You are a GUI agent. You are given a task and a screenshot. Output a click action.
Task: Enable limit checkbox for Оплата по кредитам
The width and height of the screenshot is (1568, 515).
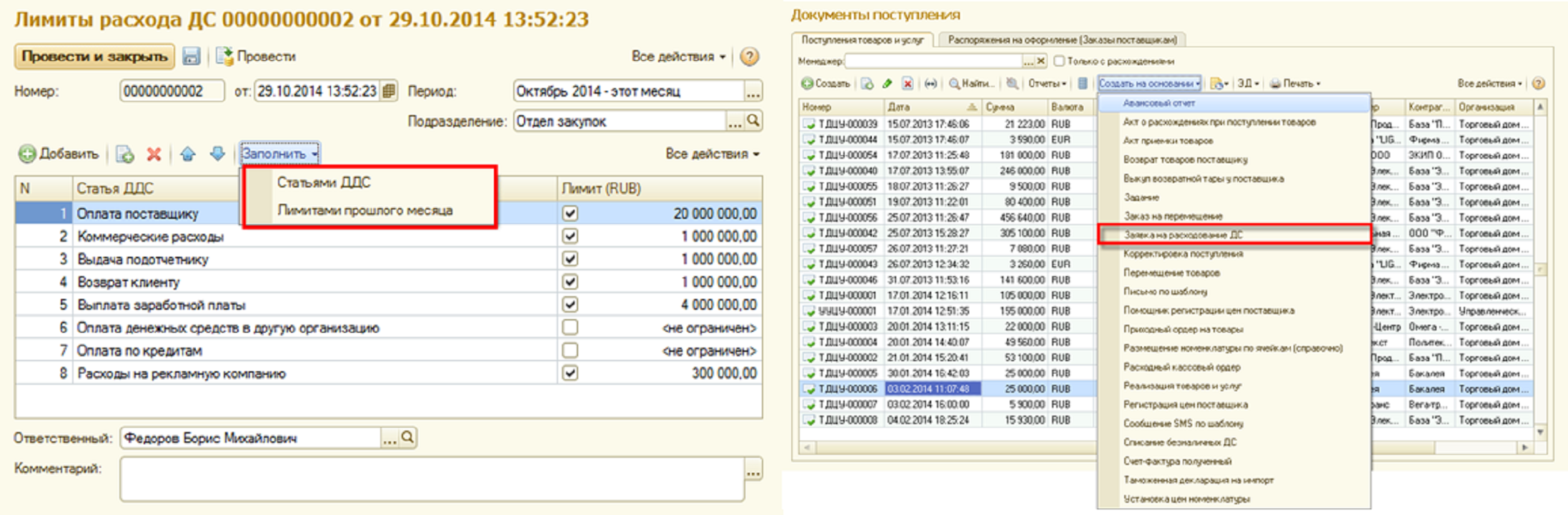(570, 350)
